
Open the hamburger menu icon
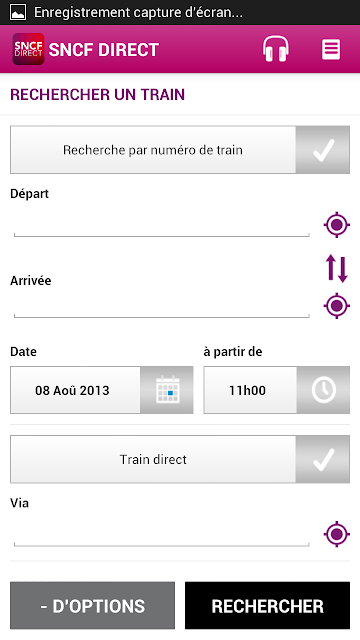(331, 49)
